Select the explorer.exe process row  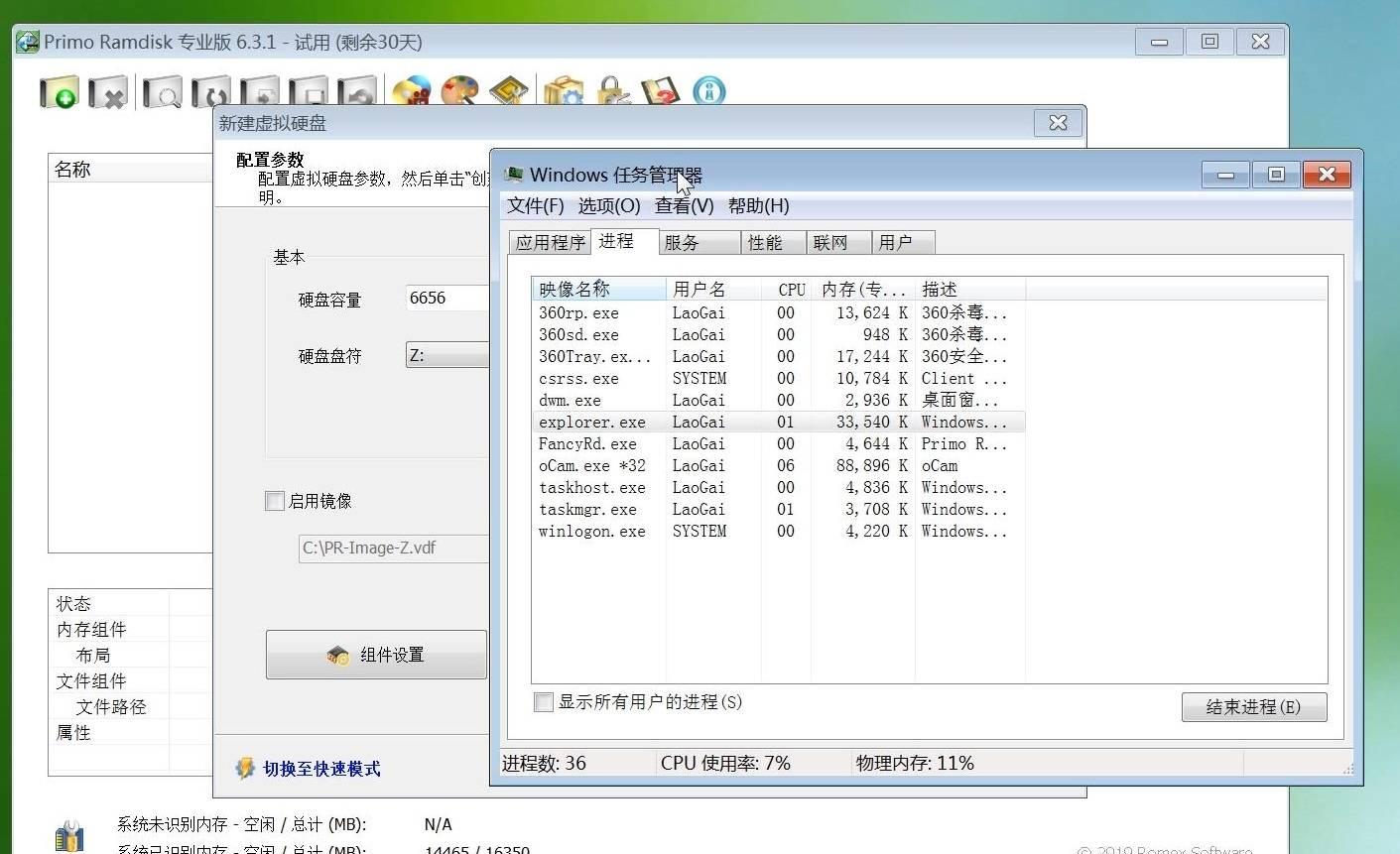(x=778, y=422)
